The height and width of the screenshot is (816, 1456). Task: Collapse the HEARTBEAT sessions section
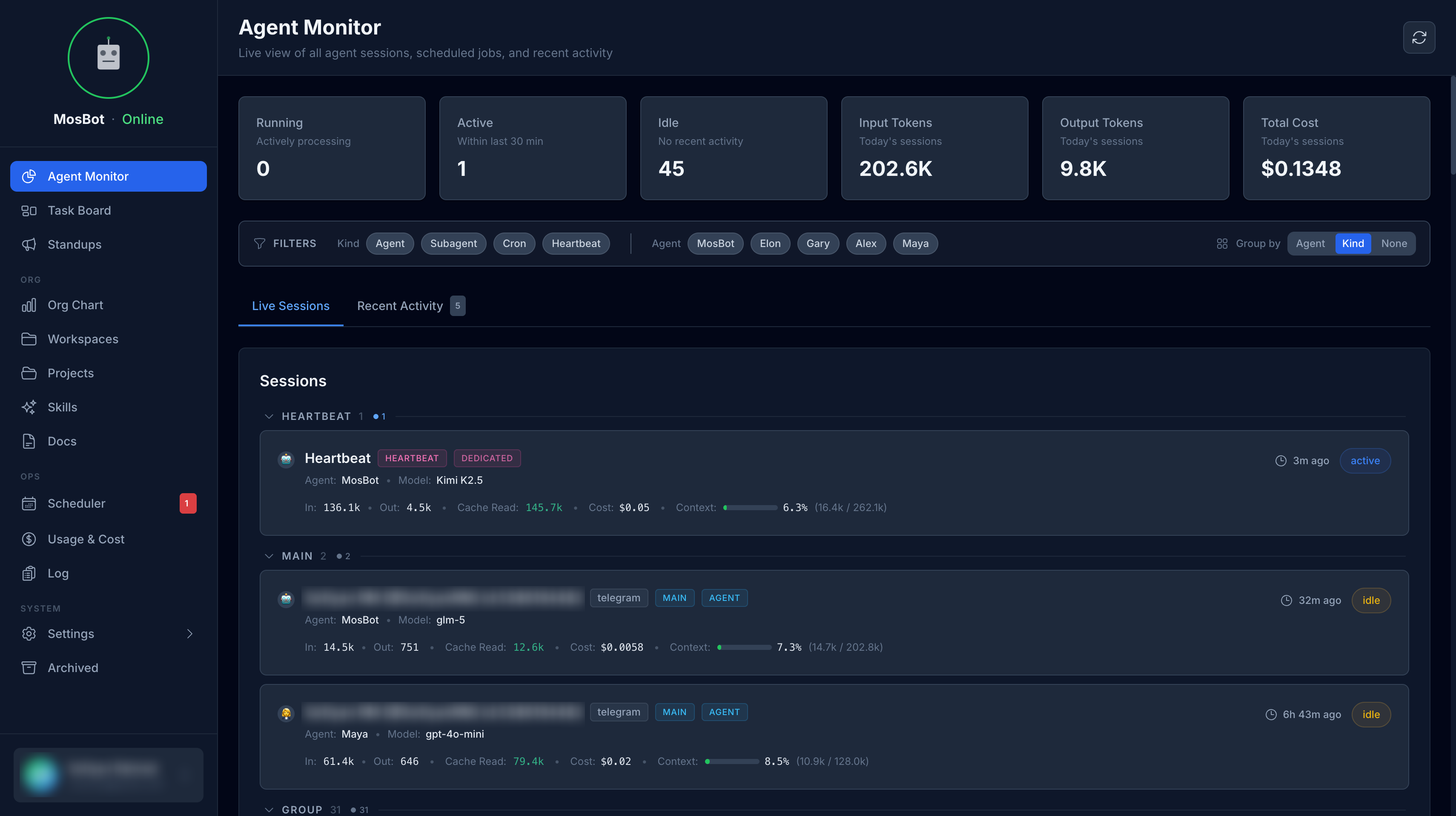(x=269, y=416)
